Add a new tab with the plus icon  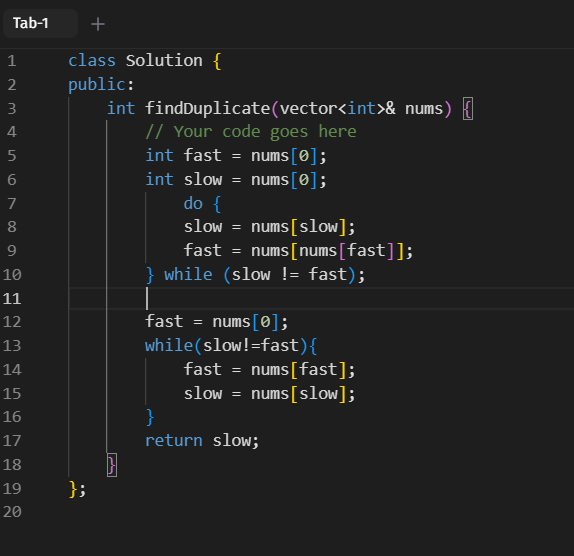(98, 24)
